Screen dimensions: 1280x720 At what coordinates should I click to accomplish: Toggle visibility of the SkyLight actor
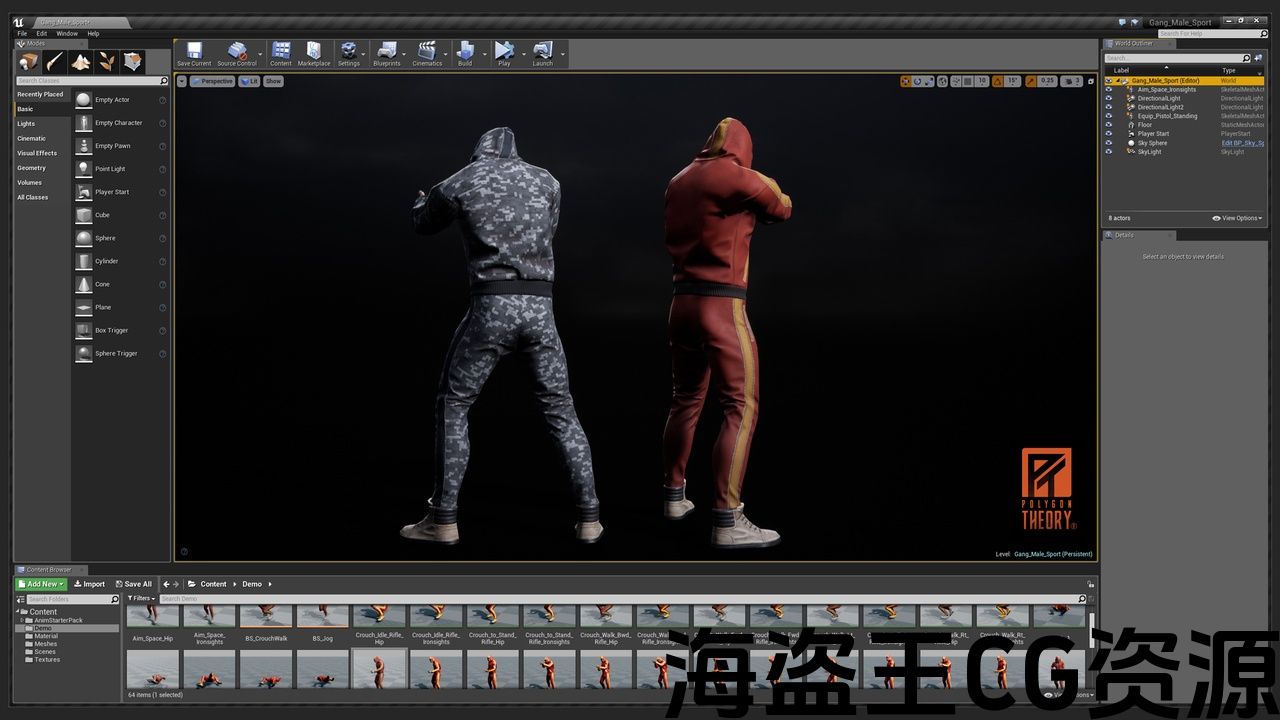tap(1108, 152)
